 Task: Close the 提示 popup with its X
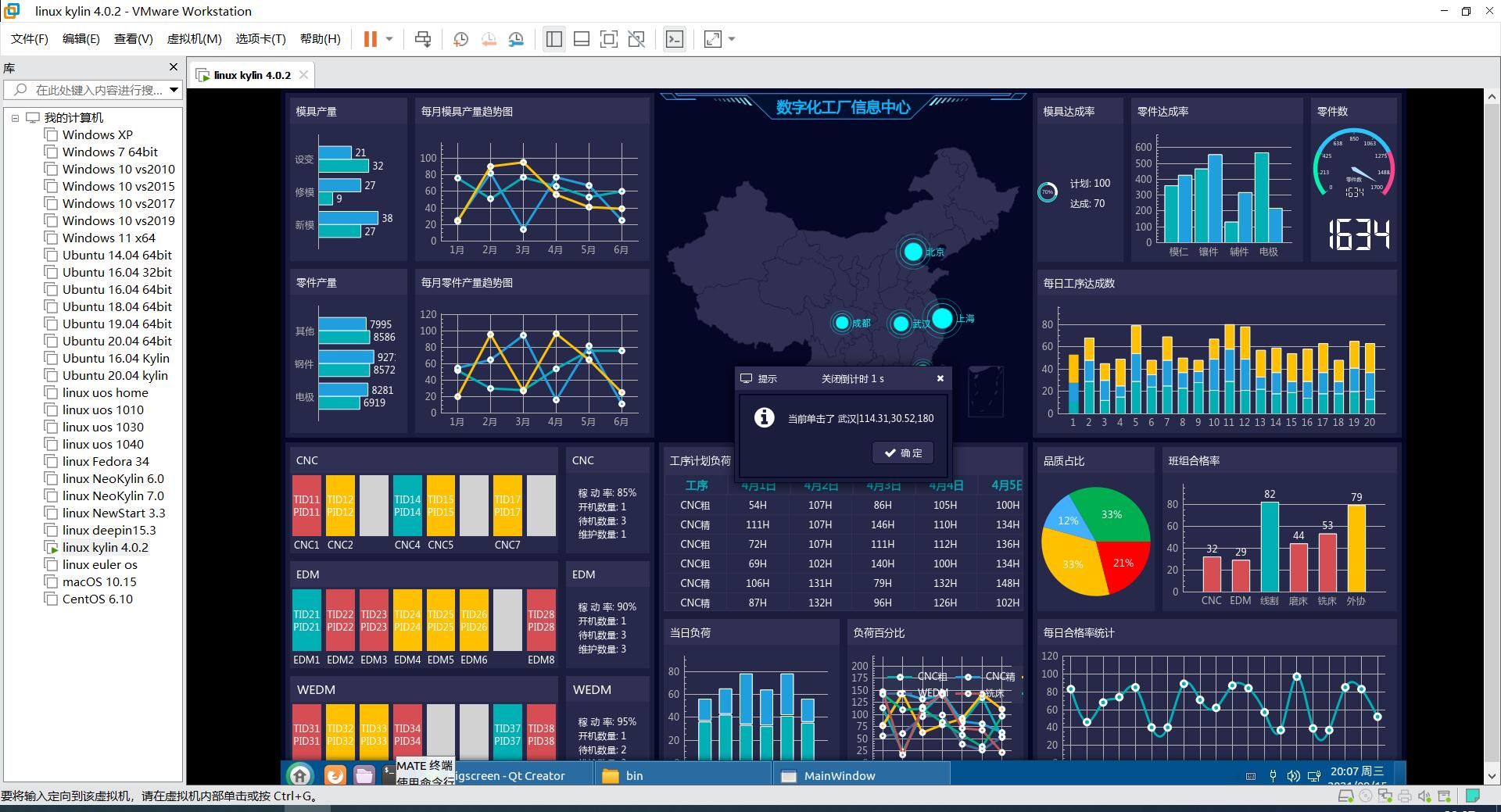pyautogui.click(x=940, y=378)
